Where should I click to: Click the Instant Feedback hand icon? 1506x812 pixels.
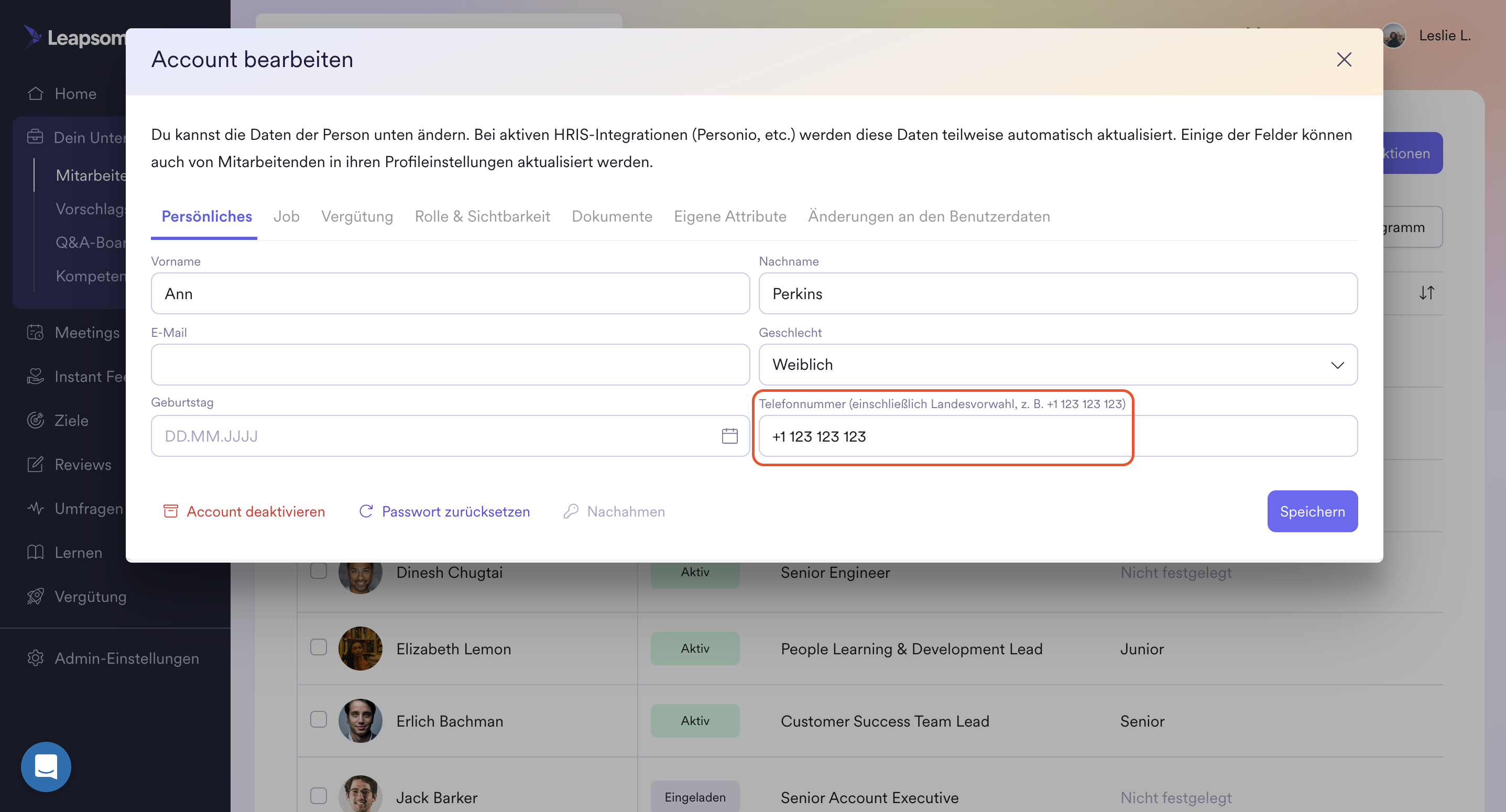36,376
